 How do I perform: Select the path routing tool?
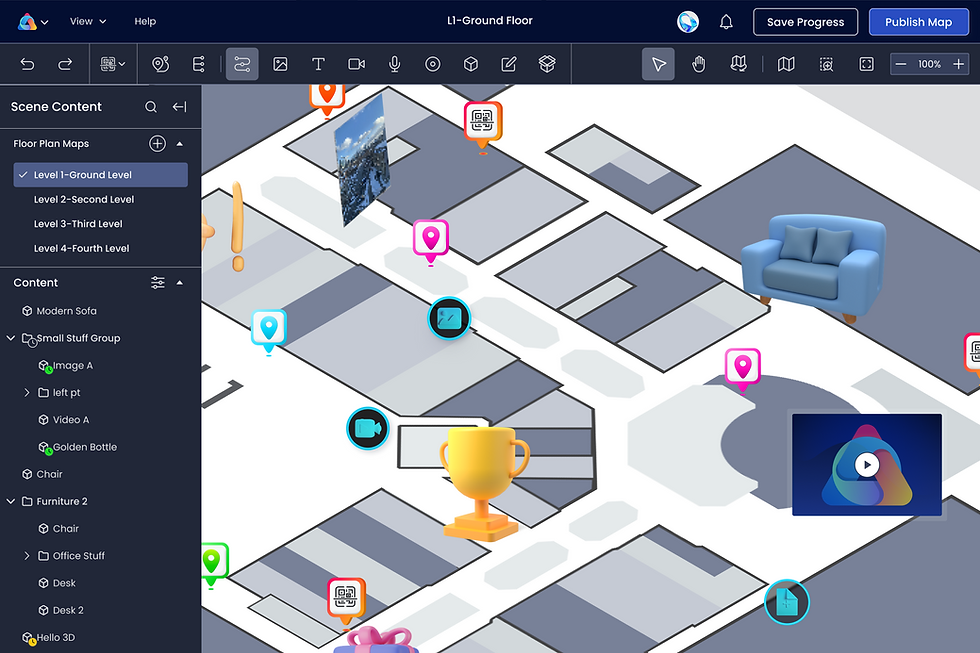tap(242, 64)
